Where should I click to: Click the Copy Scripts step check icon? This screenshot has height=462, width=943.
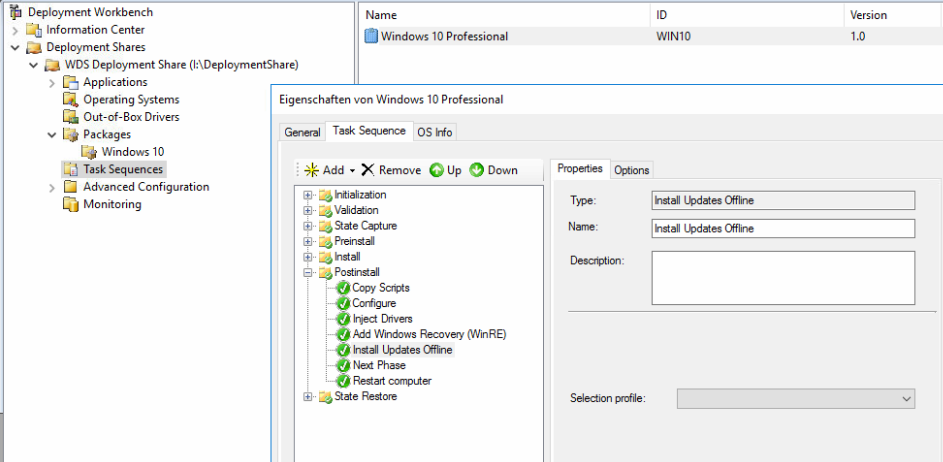343,288
